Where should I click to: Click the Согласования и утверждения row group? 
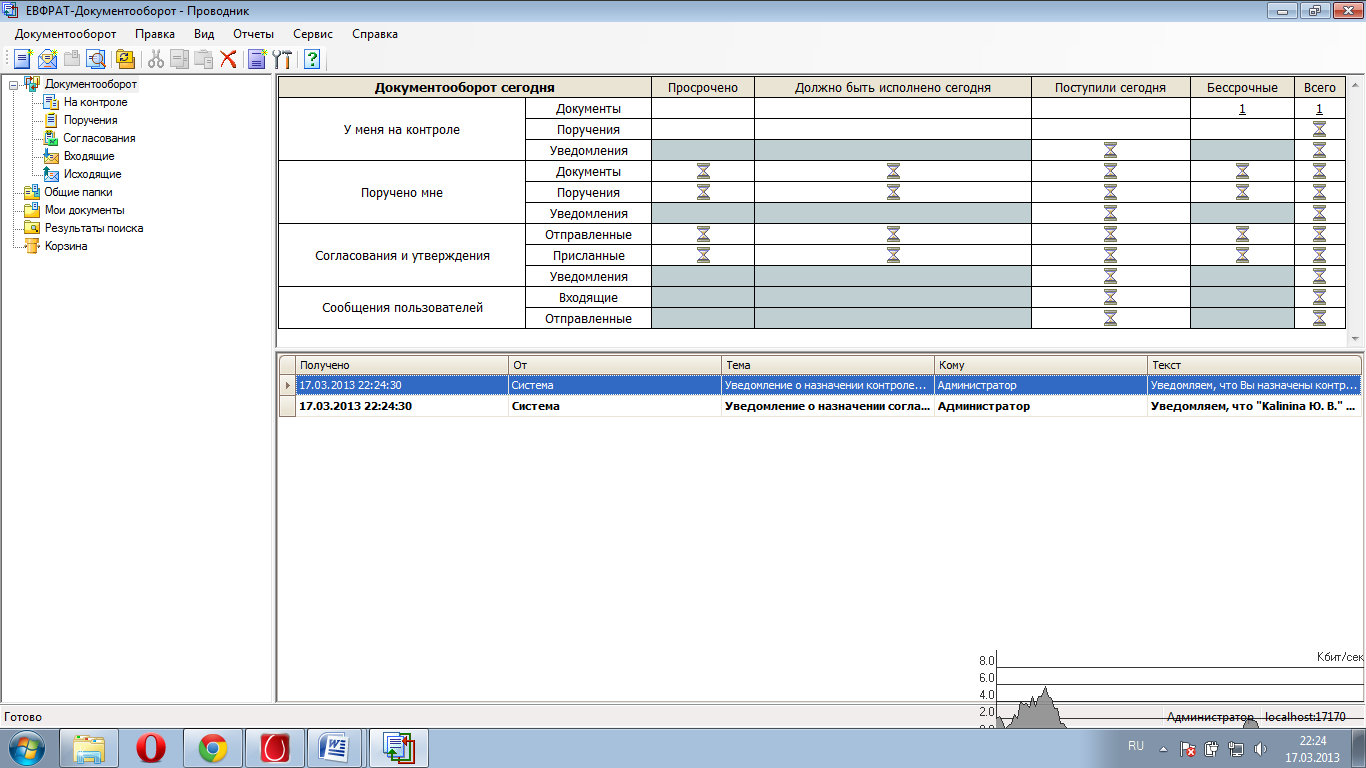point(401,256)
